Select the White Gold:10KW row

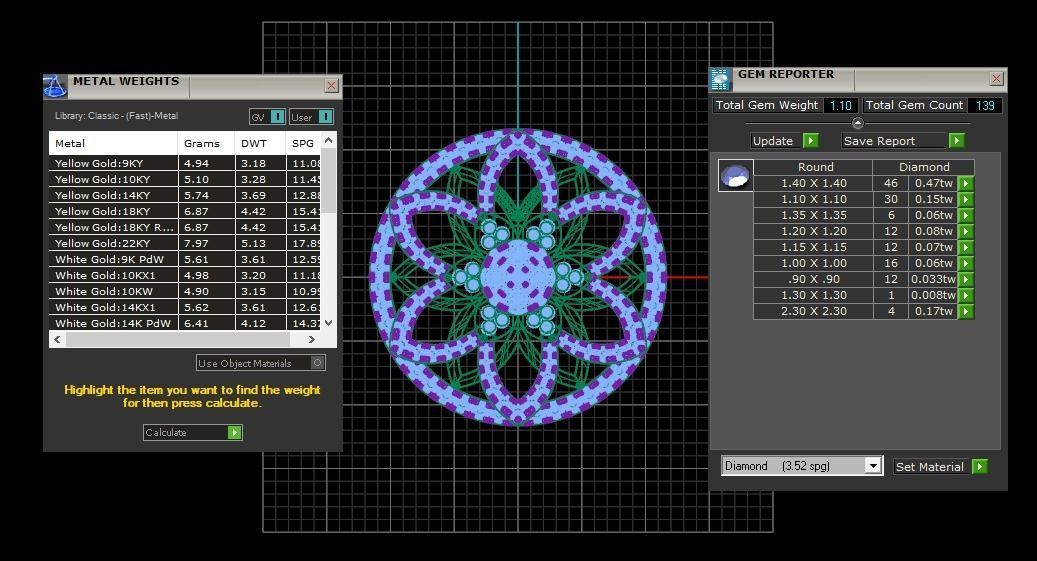(185, 291)
